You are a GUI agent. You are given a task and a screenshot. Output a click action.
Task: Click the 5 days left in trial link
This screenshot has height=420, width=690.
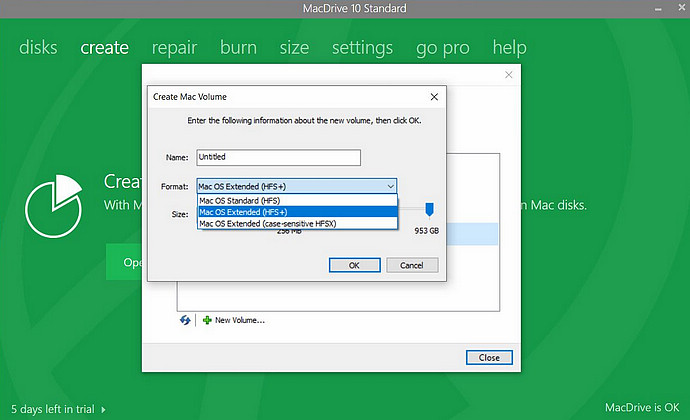52,409
